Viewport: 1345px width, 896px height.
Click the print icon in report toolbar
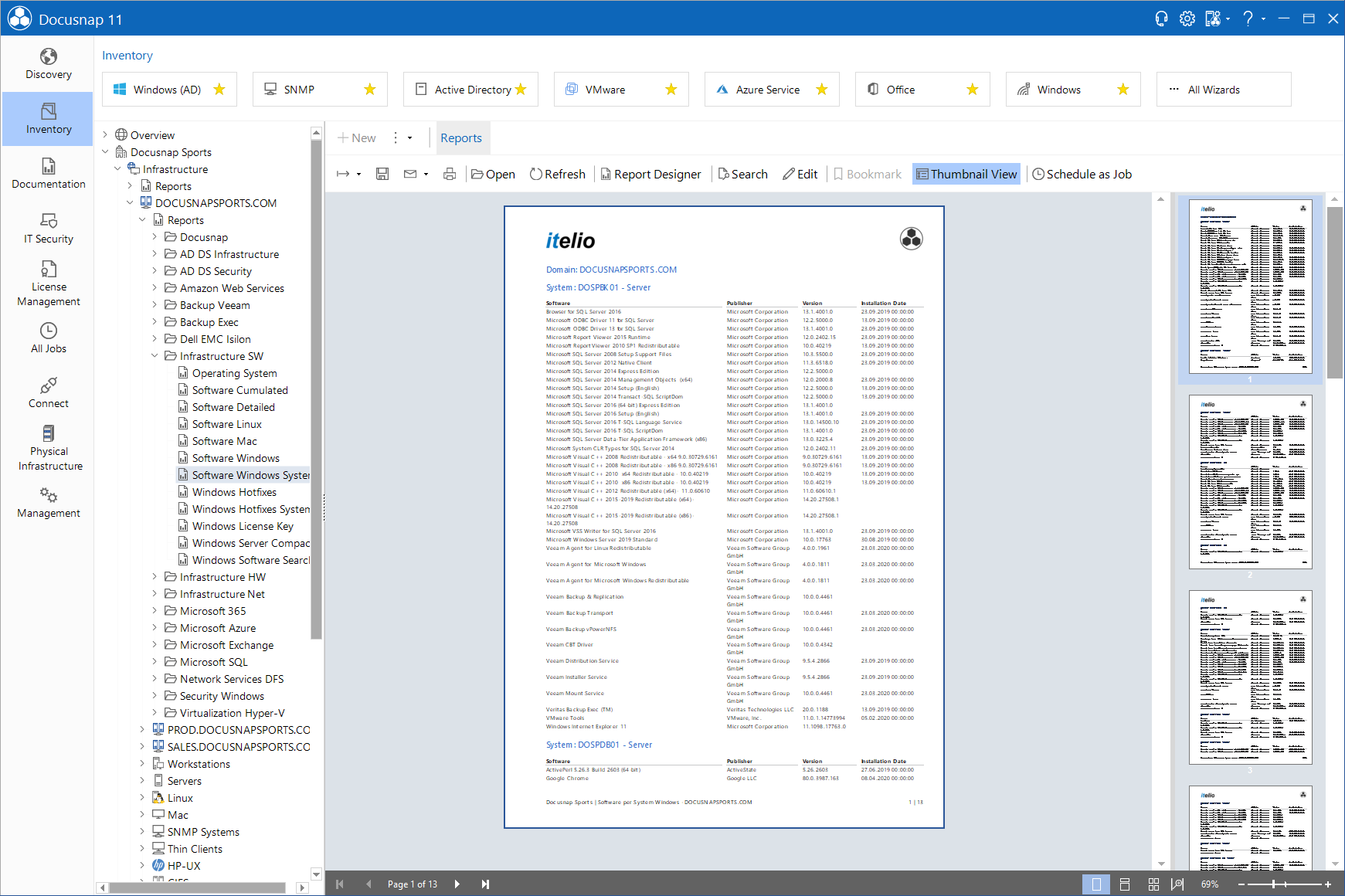(450, 174)
